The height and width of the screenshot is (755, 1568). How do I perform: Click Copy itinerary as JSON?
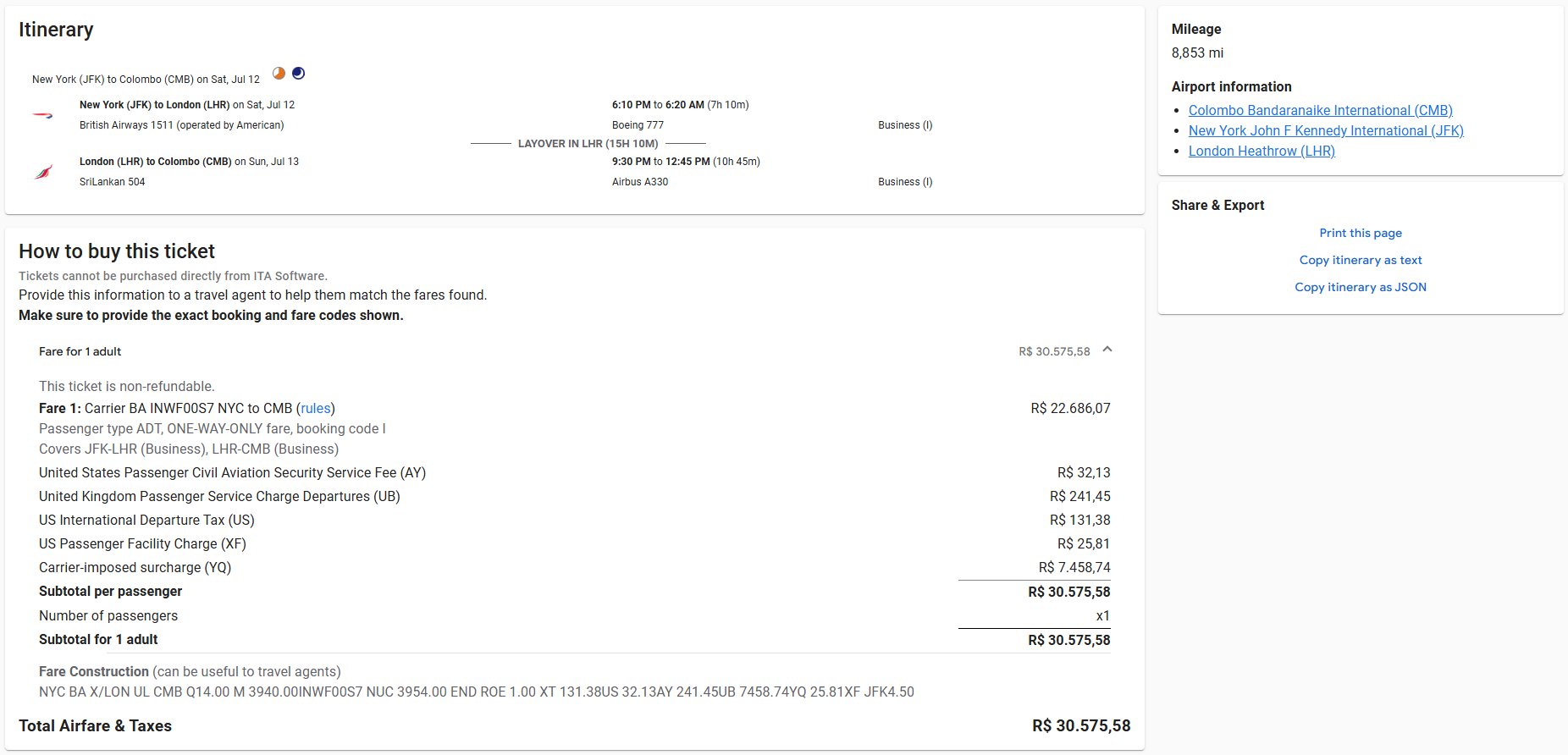point(1360,287)
